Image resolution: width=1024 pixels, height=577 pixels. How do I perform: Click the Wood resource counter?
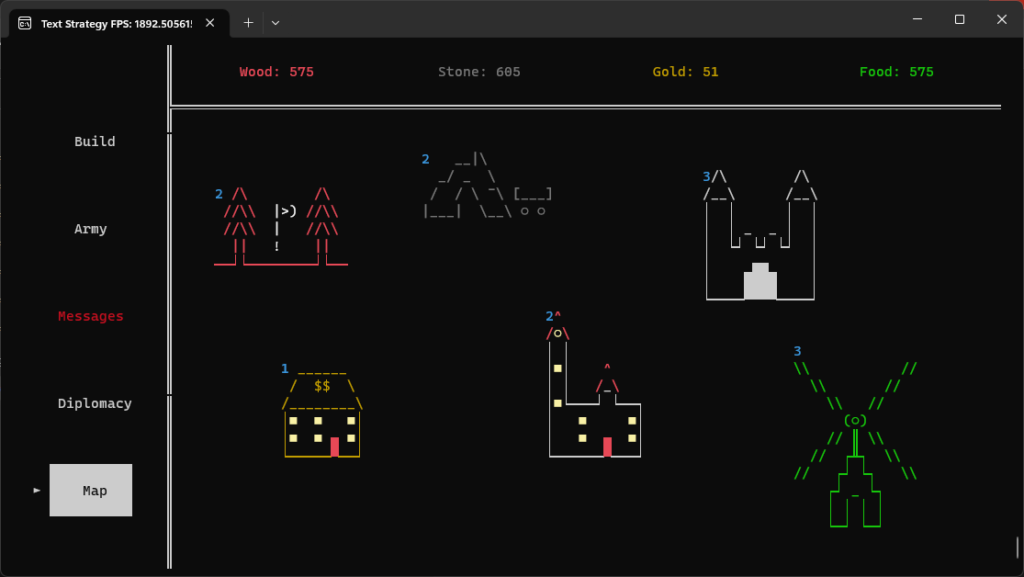pos(277,71)
